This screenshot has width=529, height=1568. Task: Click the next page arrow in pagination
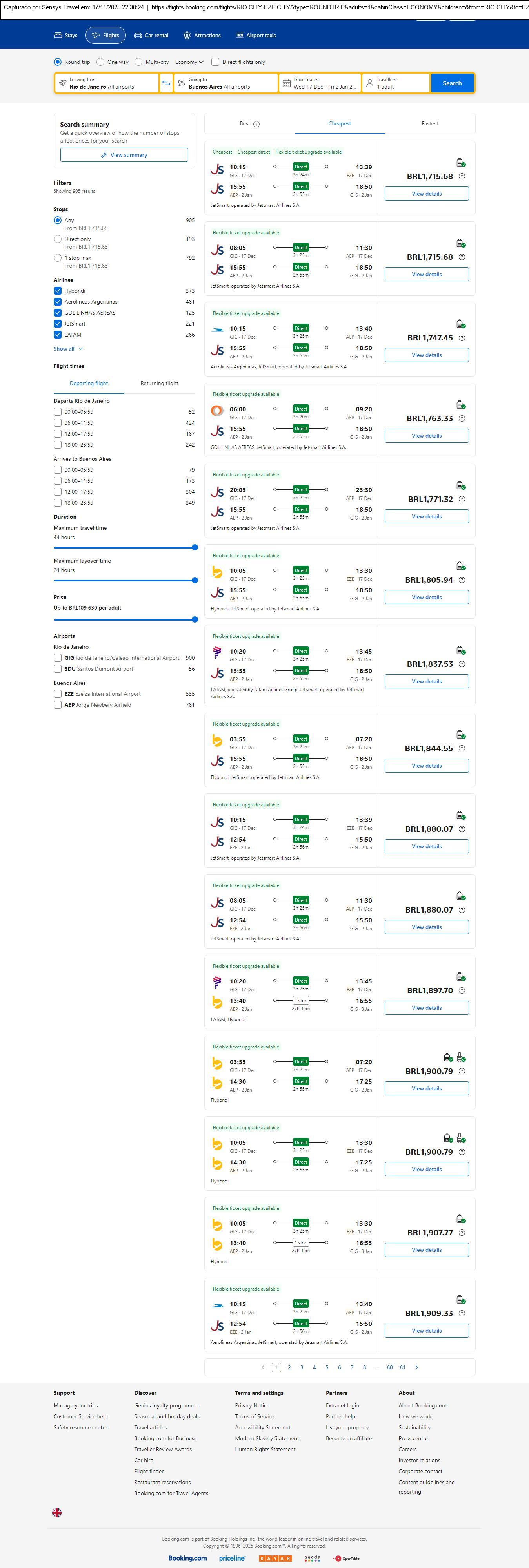coord(416,1367)
